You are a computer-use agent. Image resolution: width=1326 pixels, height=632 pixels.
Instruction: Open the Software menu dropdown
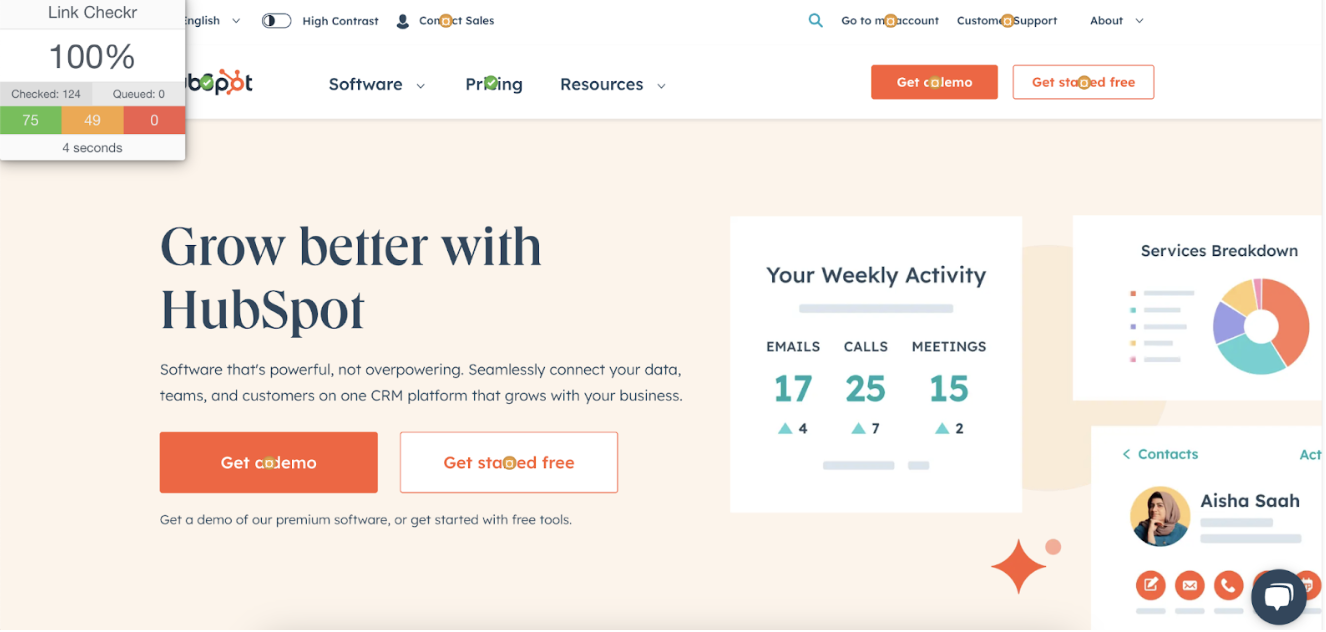pos(377,84)
